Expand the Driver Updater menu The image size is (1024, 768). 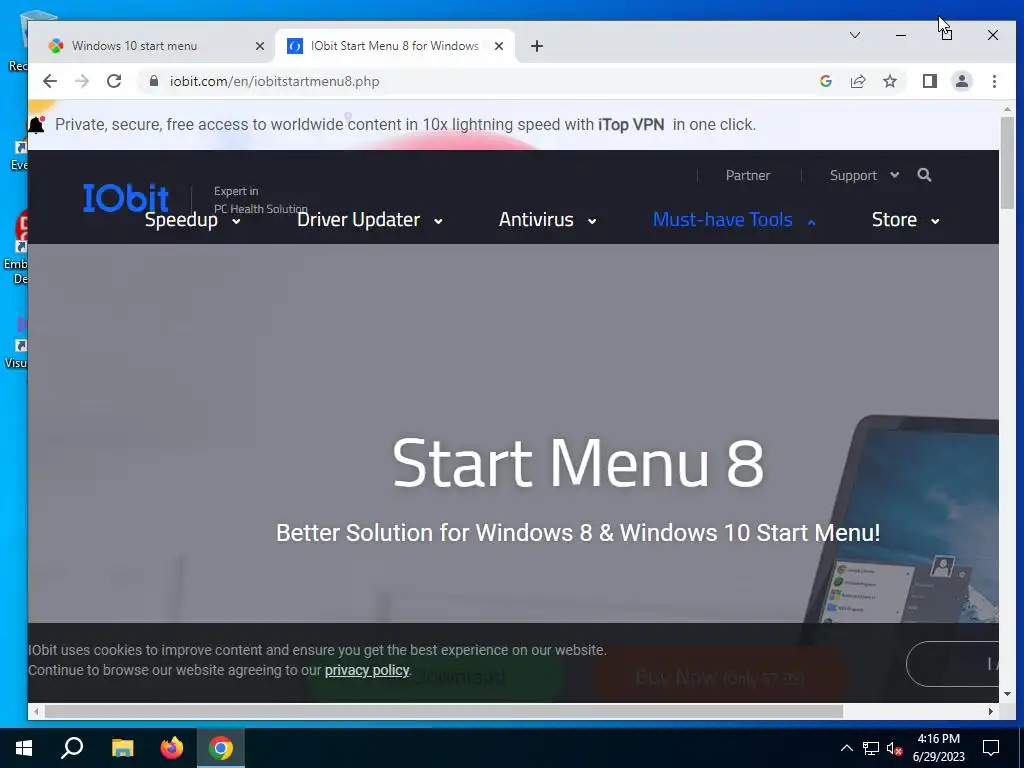[370, 220]
